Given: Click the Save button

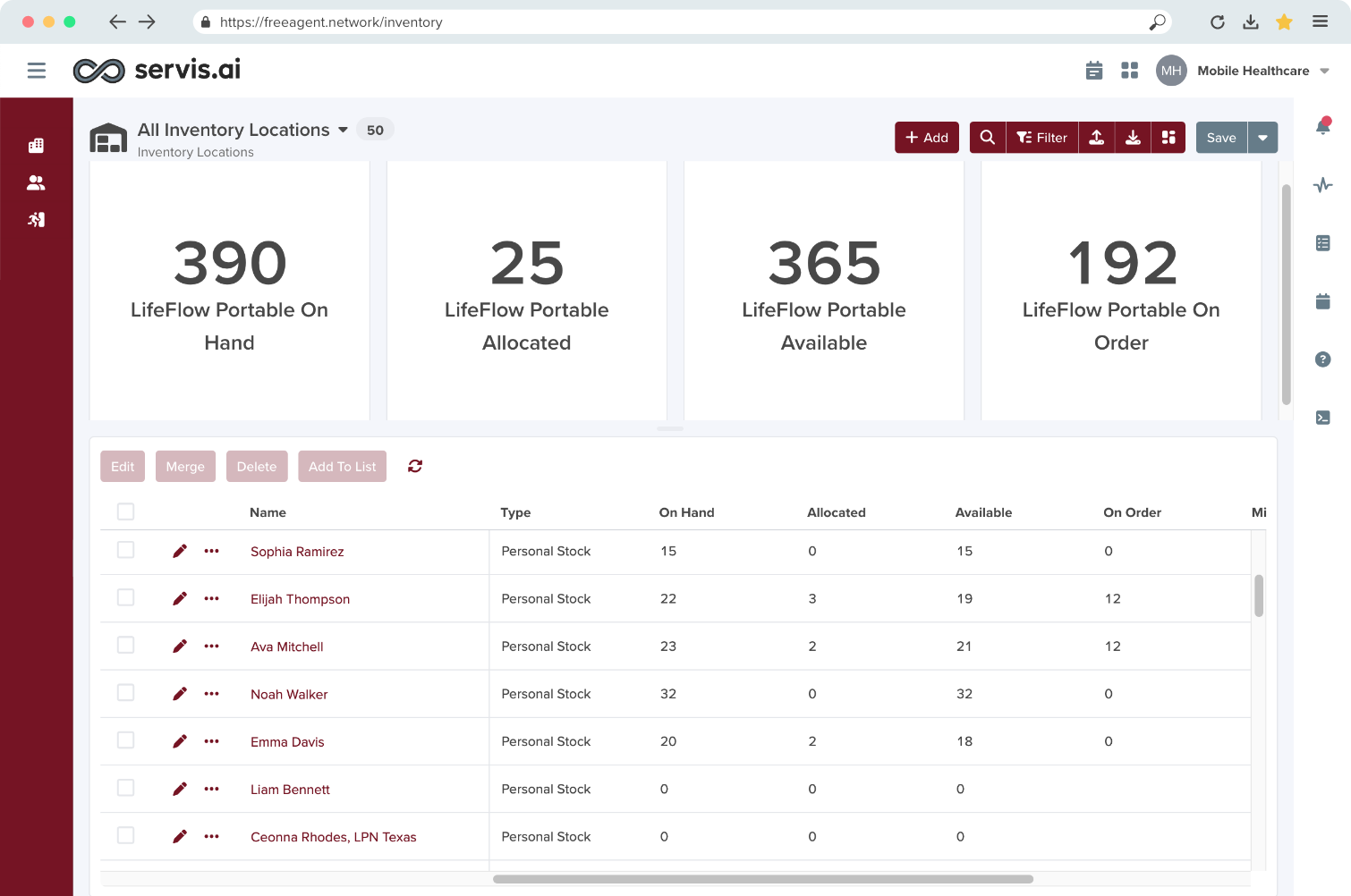Looking at the screenshot, I should click(x=1221, y=138).
